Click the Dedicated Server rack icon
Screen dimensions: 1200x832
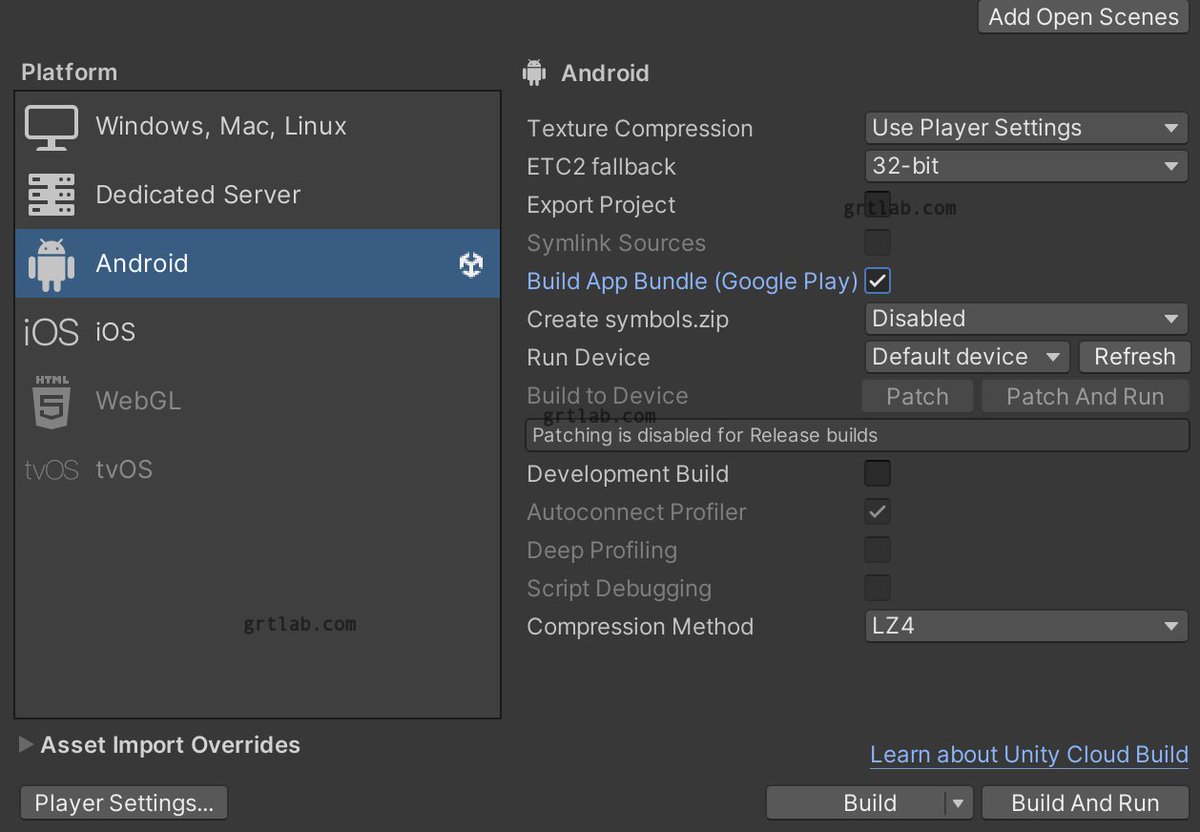click(51, 195)
